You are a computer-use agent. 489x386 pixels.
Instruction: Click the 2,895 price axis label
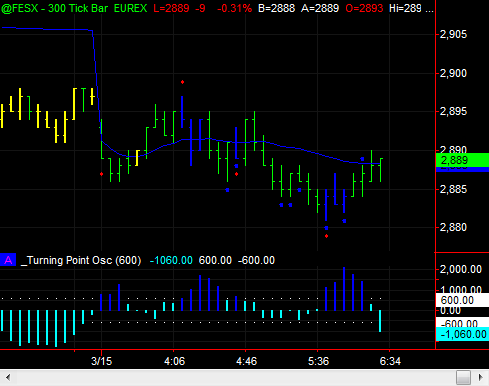click(454, 111)
